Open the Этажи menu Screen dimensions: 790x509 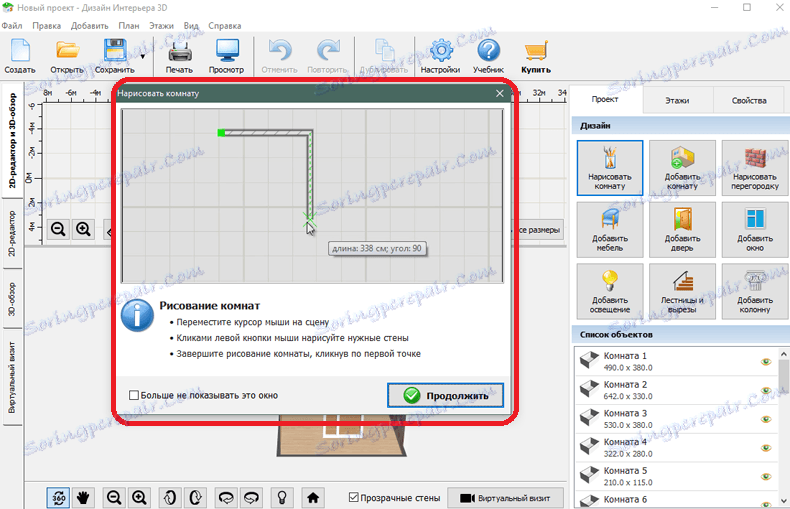pyautogui.click(x=161, y=26)
